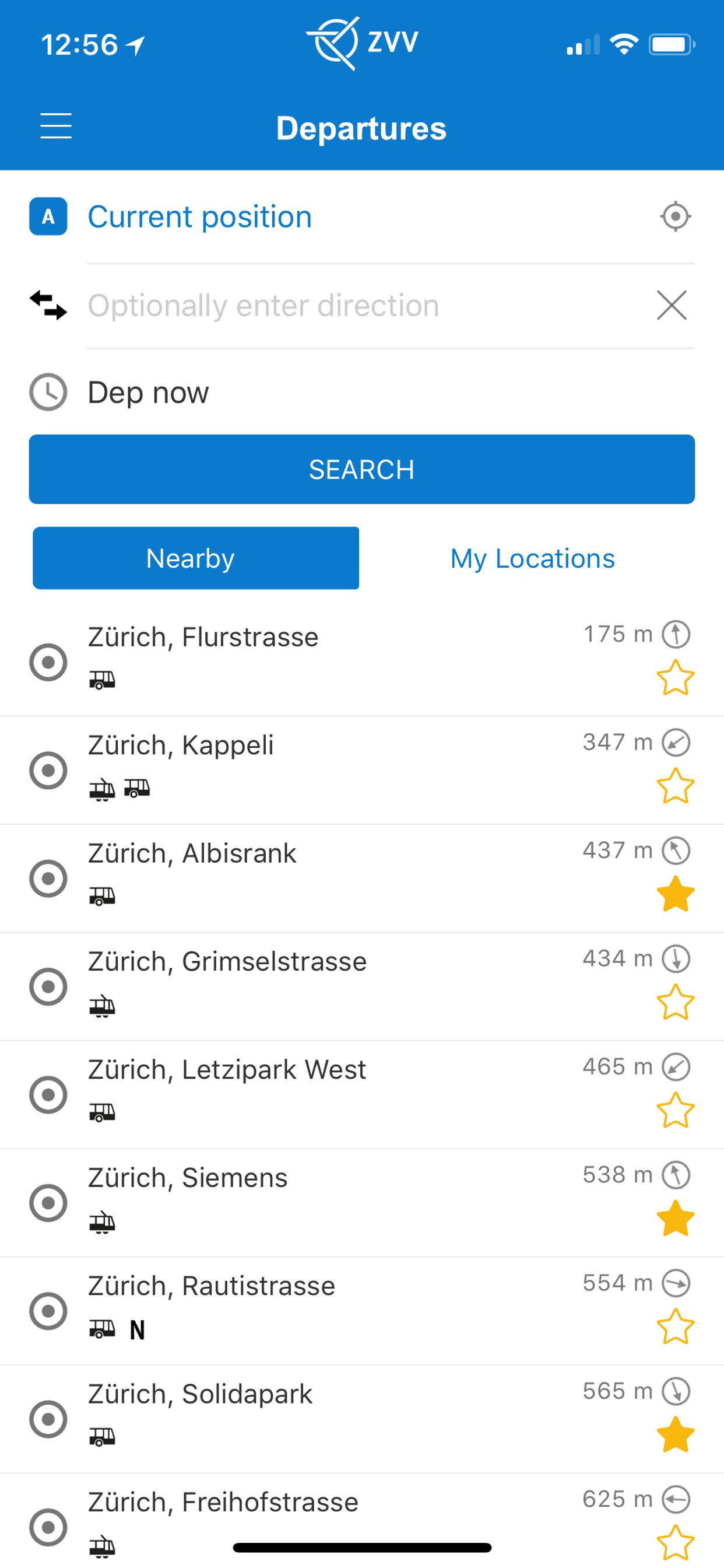Select the Nearby tab
The image size is (724, 1568).
coord(195,558)
